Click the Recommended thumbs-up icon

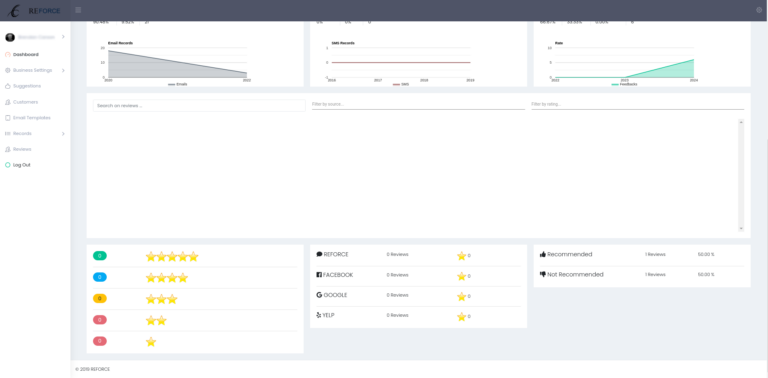tap(543, 255)
